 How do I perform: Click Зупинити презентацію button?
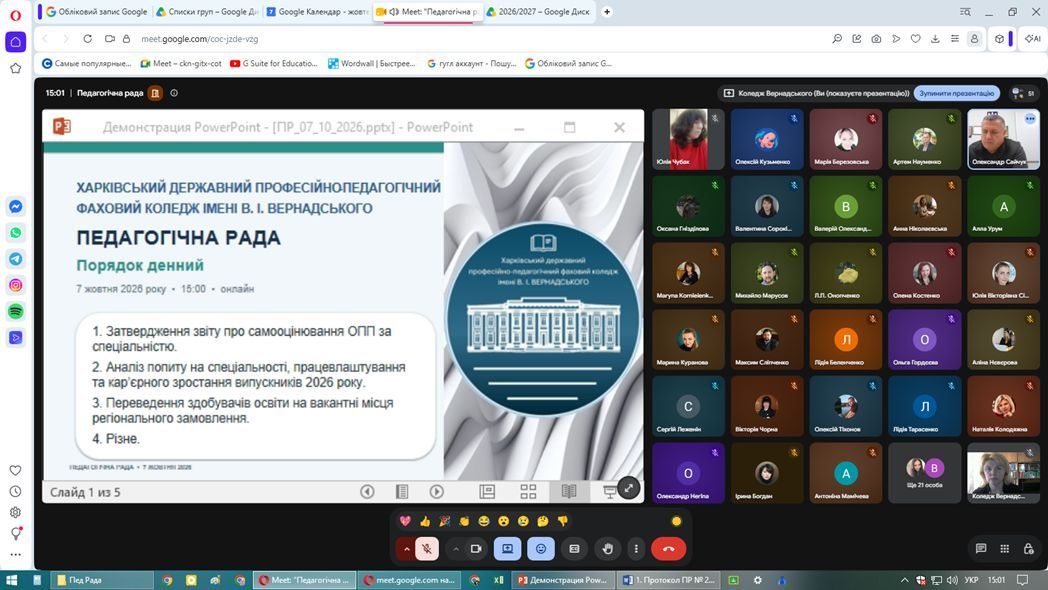pos(956,94)
